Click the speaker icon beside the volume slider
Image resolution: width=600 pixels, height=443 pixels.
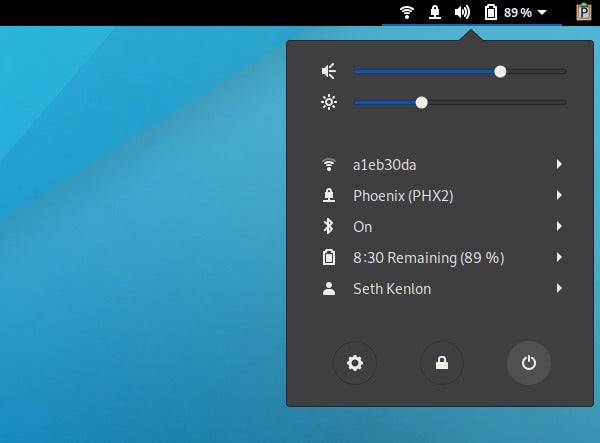329,71
